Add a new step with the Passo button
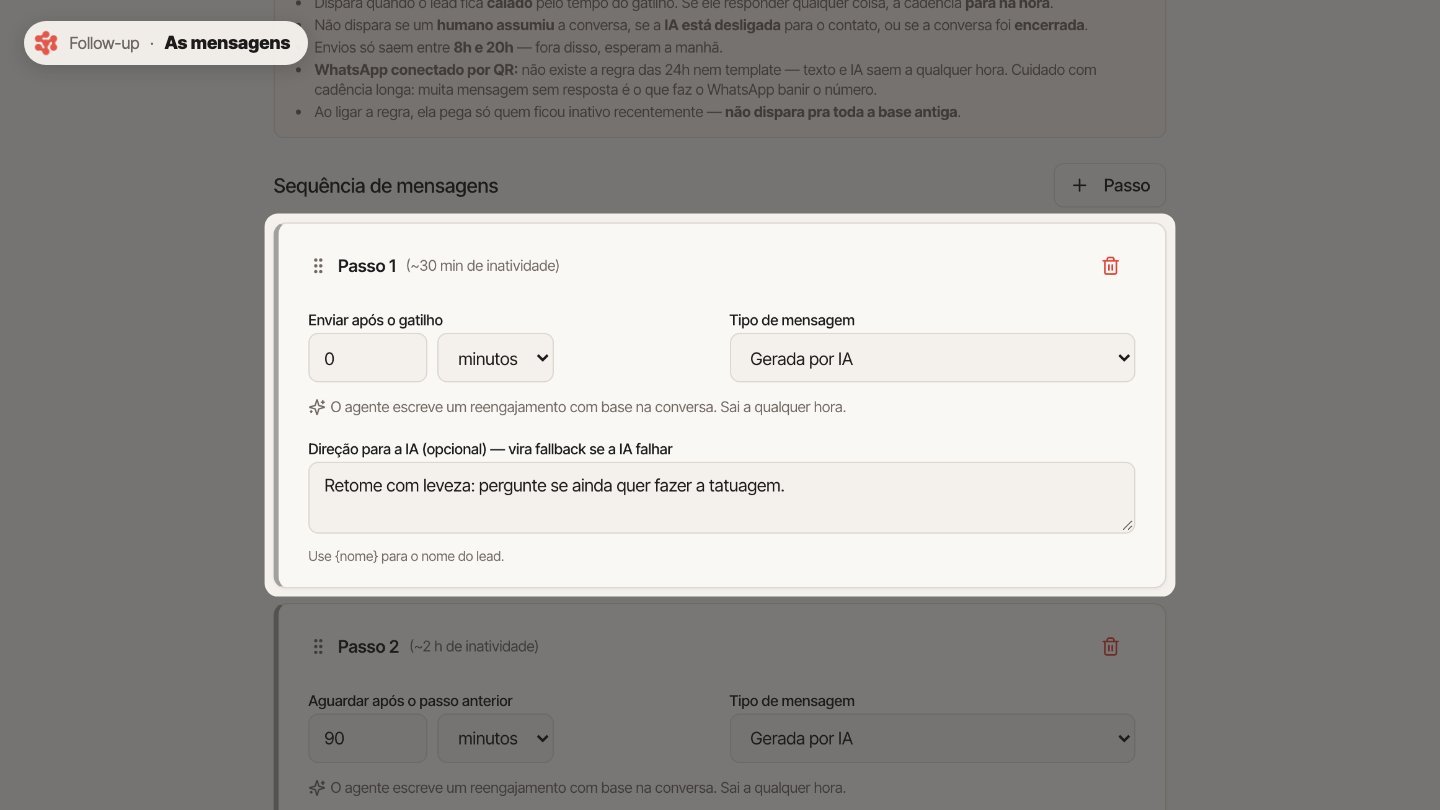The height and width of the screenshot is (810, 1440). pyautogui.click(x=1110, y=185)
